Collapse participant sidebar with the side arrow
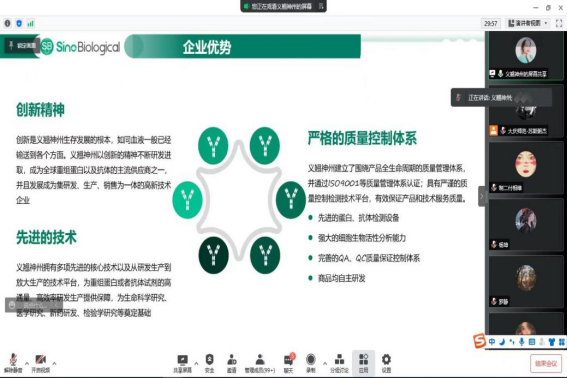 pos(481,196)
